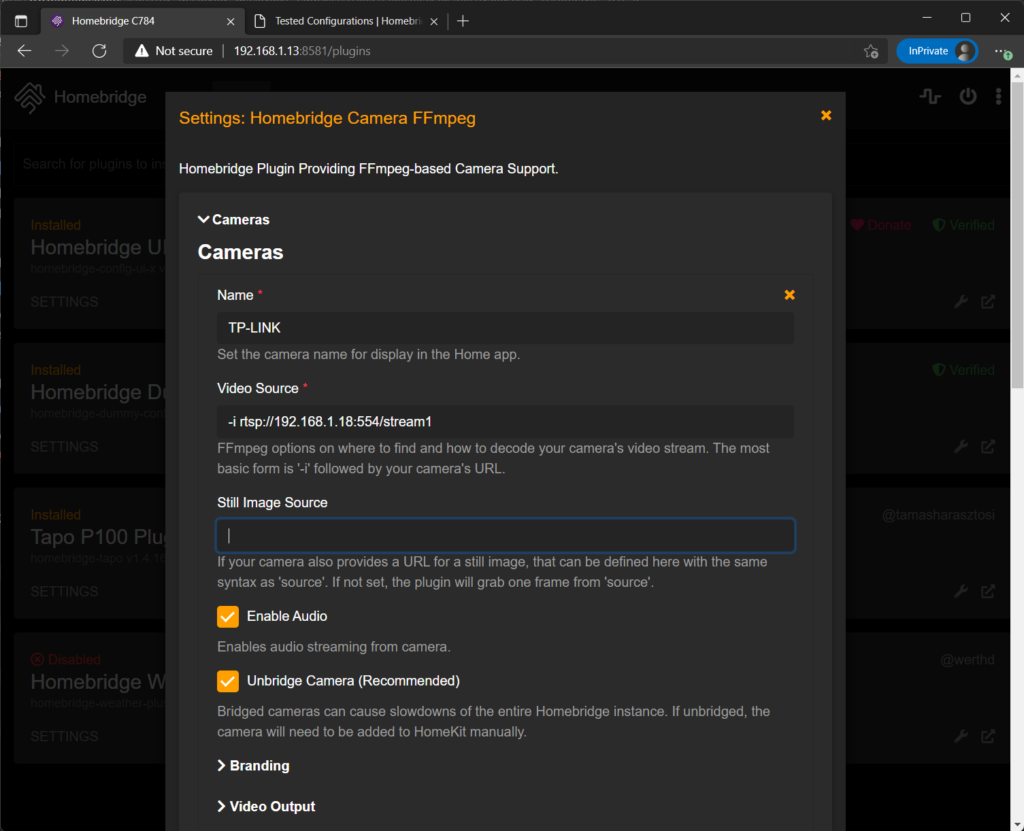
Task: Focus the Still Image Source field
Action: click(505, 536)
